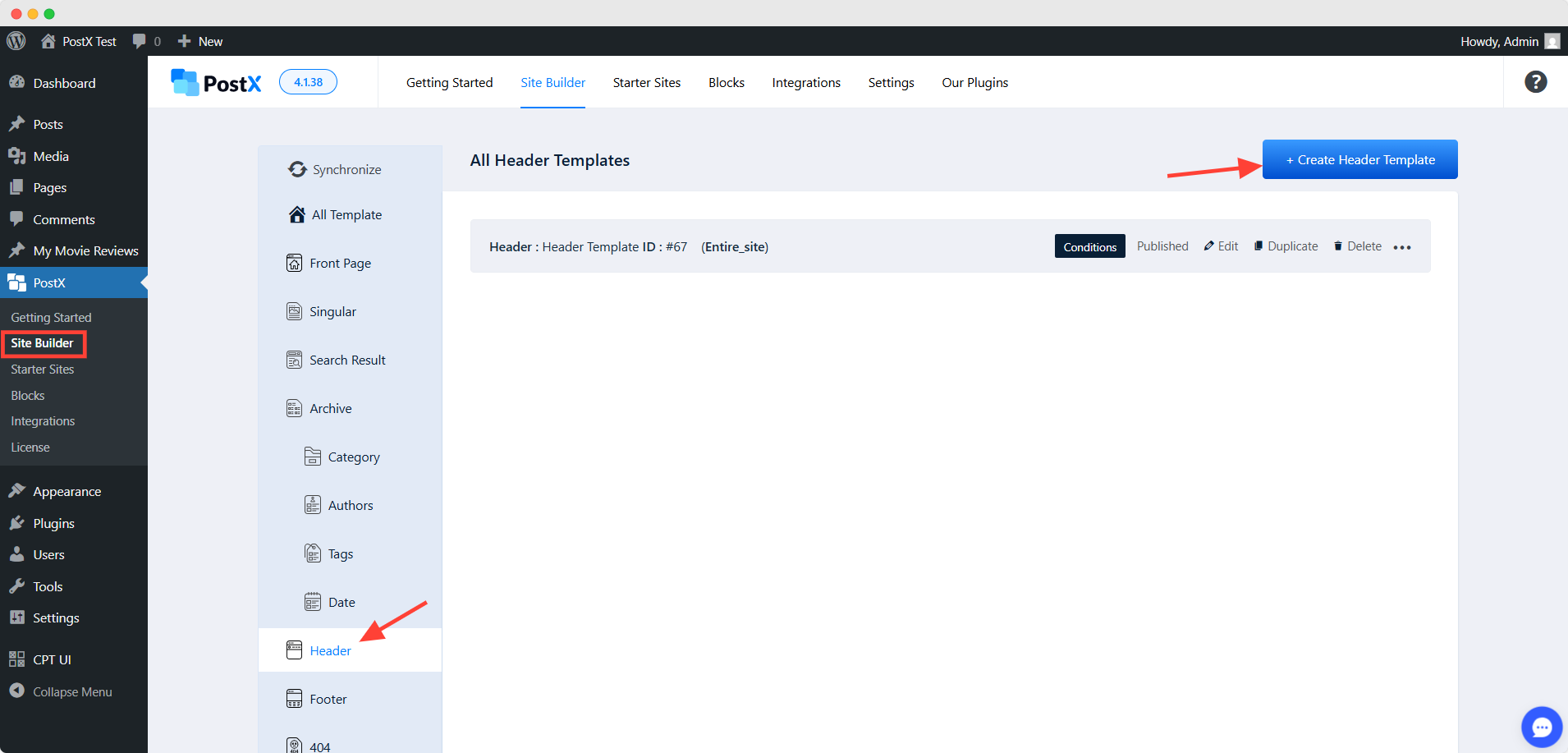Click the comments bubble icon in admin bar
The width and height of the screenshot is (1568, 753).
(x=140, y=41)
